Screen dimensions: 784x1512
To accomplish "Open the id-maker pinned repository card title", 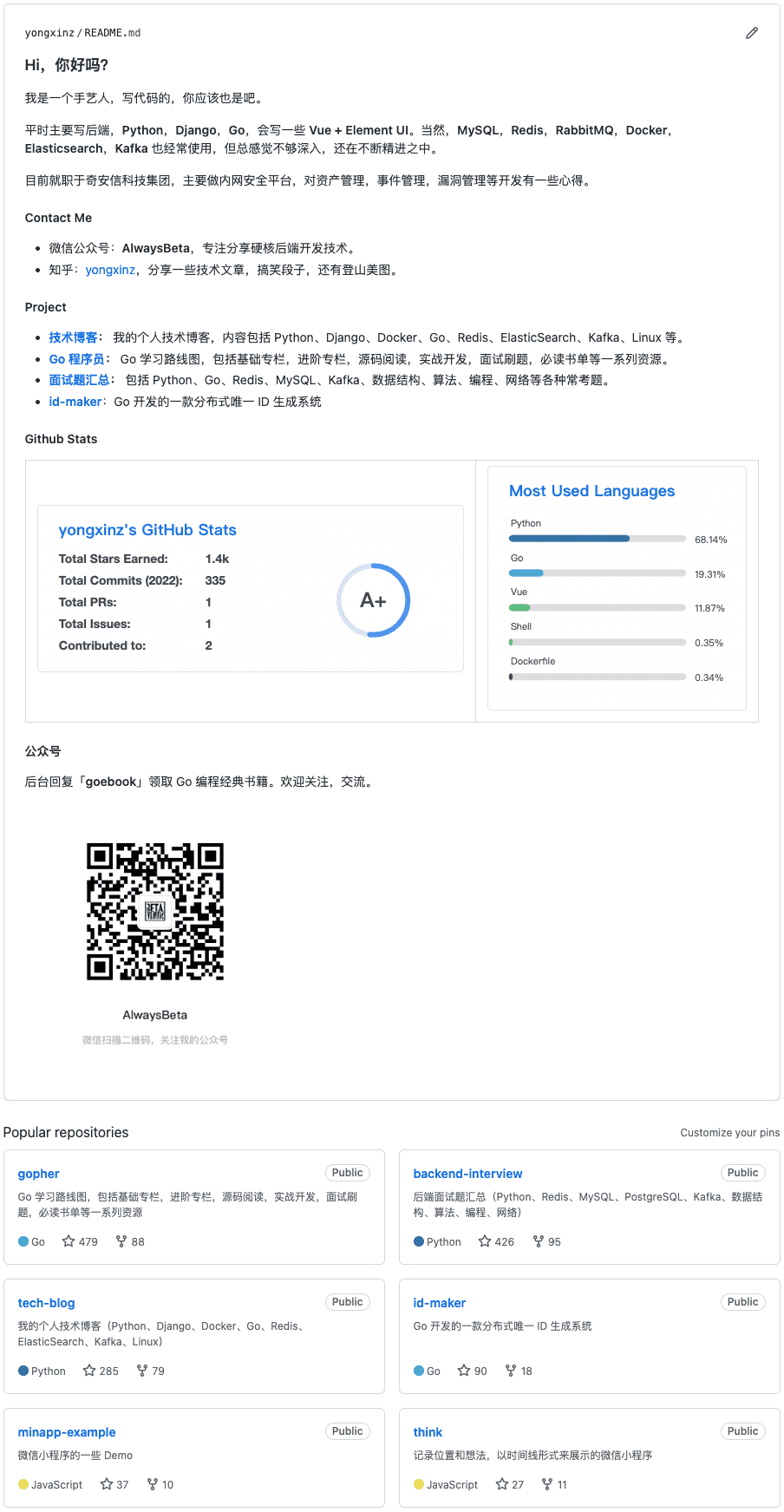I will [x=440, y=1303].
